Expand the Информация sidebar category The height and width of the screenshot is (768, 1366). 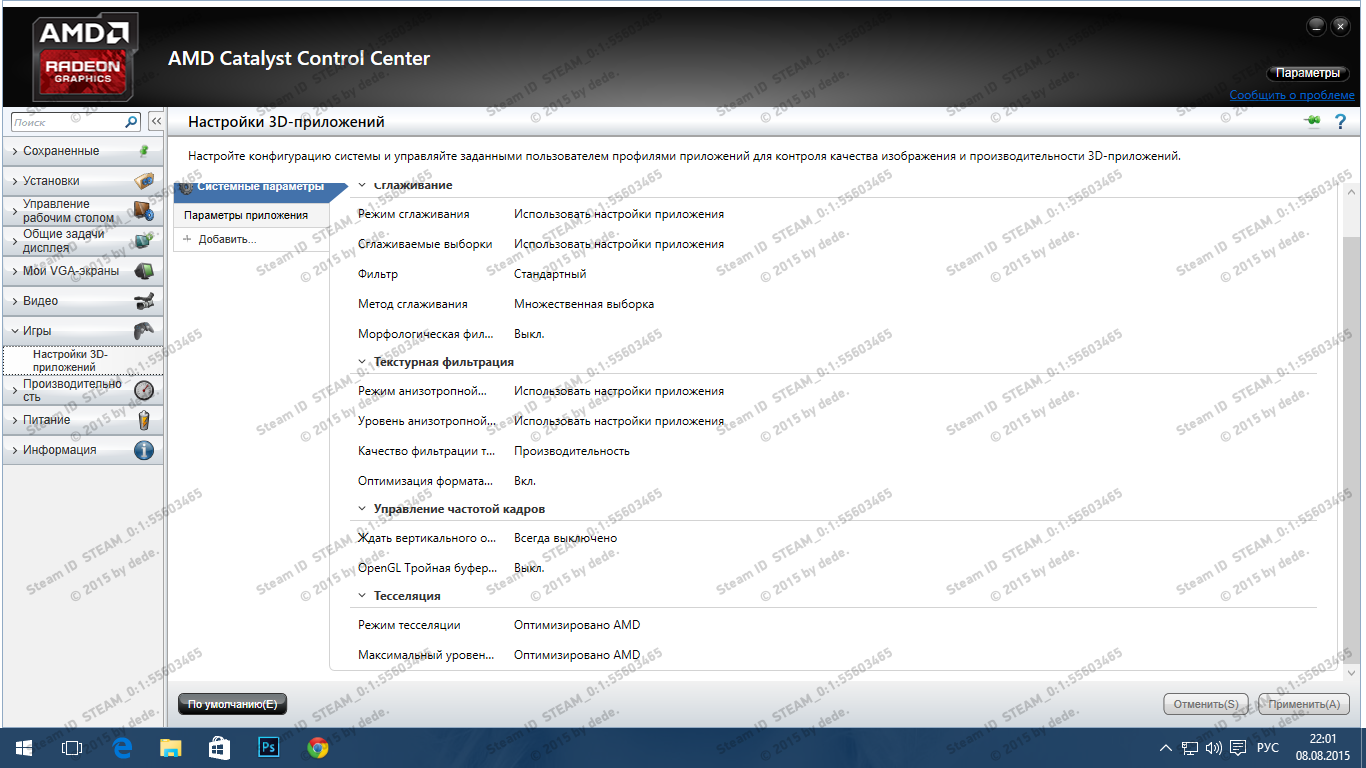[82, 450]
